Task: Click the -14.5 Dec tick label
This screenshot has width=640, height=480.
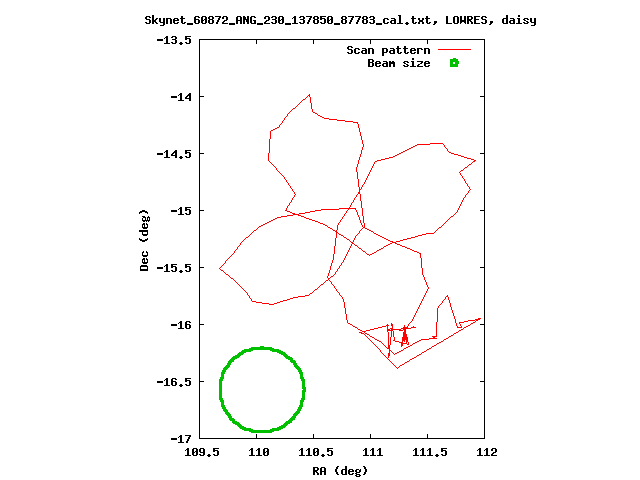Action: [x=174, y=154]
